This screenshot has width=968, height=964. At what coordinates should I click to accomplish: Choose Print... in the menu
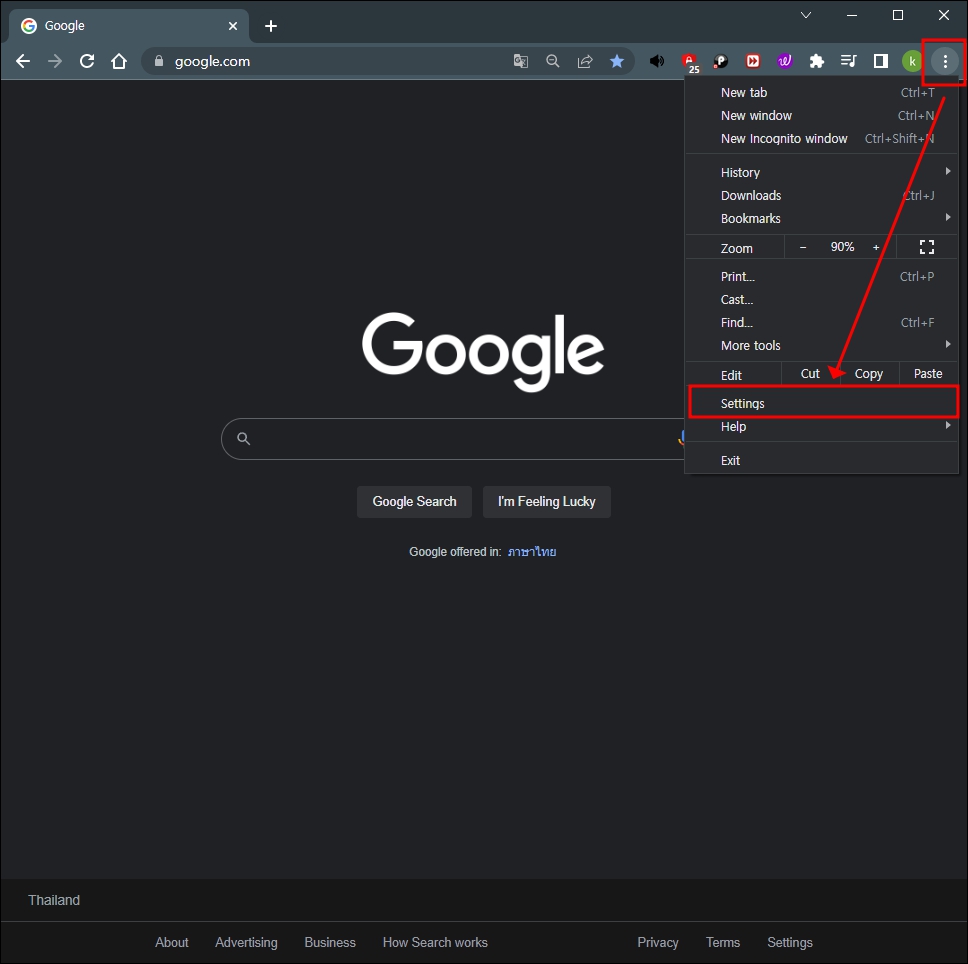(822, 276)
